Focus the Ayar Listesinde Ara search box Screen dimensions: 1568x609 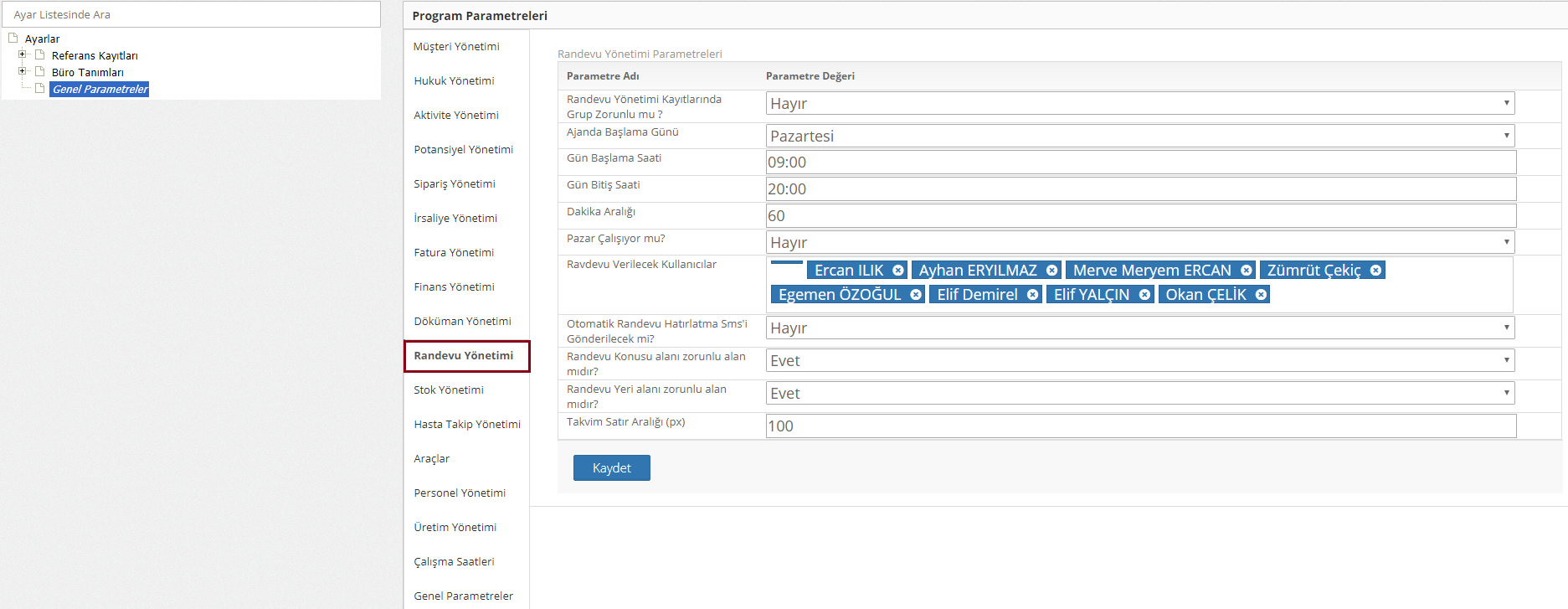click(191, 14)
